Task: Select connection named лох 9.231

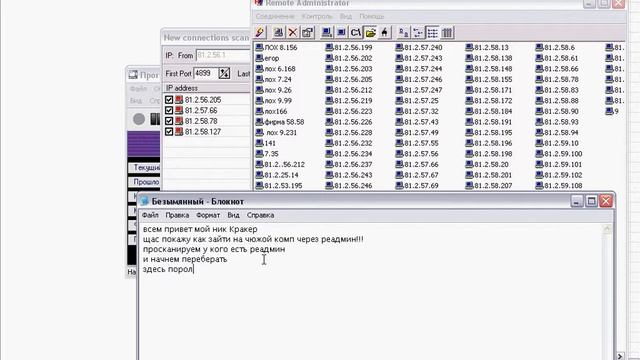Action: pos(276,132)
